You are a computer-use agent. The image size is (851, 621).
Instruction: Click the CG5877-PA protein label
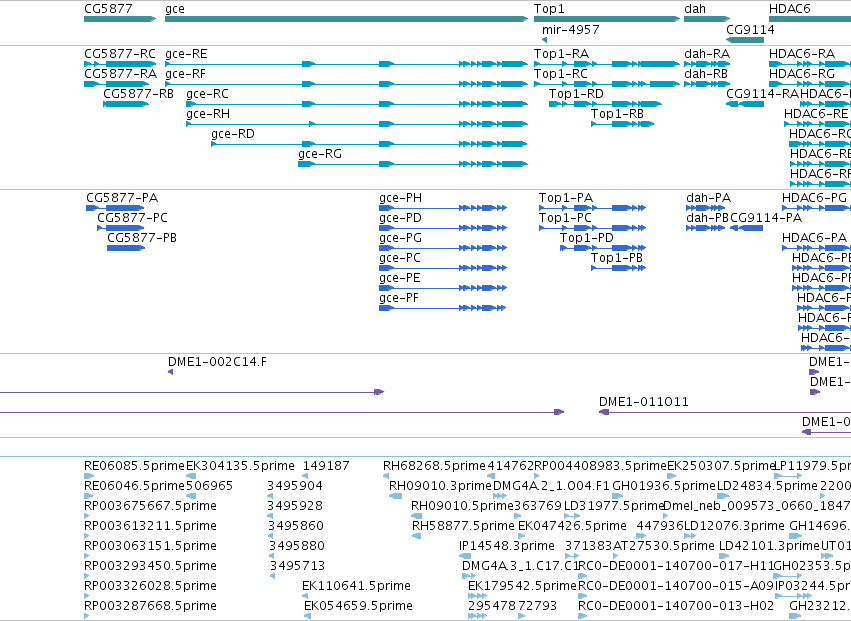(122, 199)
